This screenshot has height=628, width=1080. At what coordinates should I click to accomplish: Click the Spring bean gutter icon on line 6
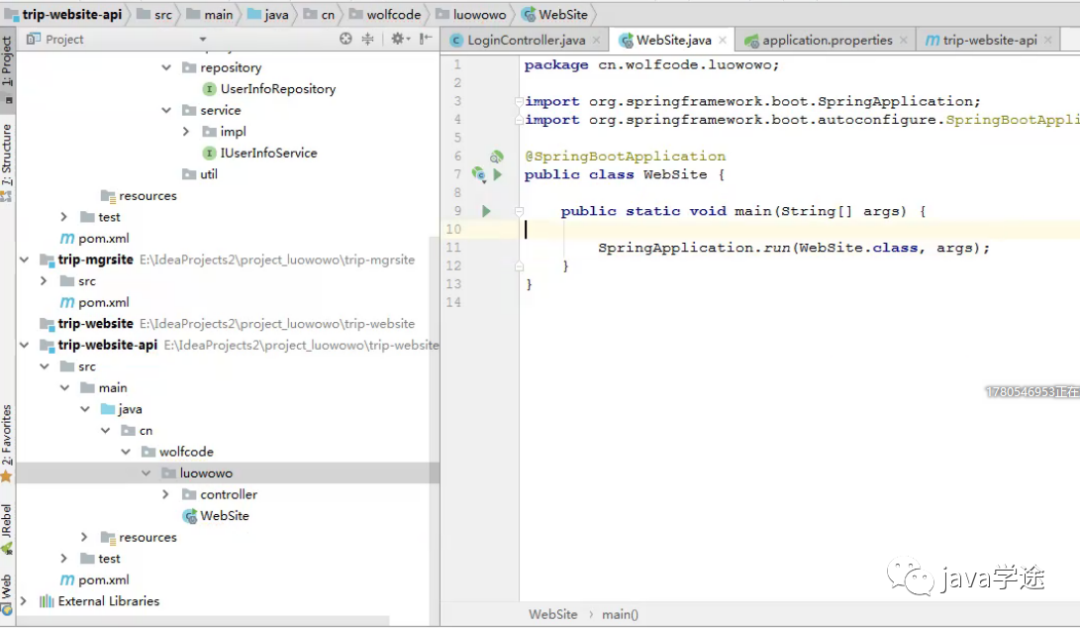point(496,157)
